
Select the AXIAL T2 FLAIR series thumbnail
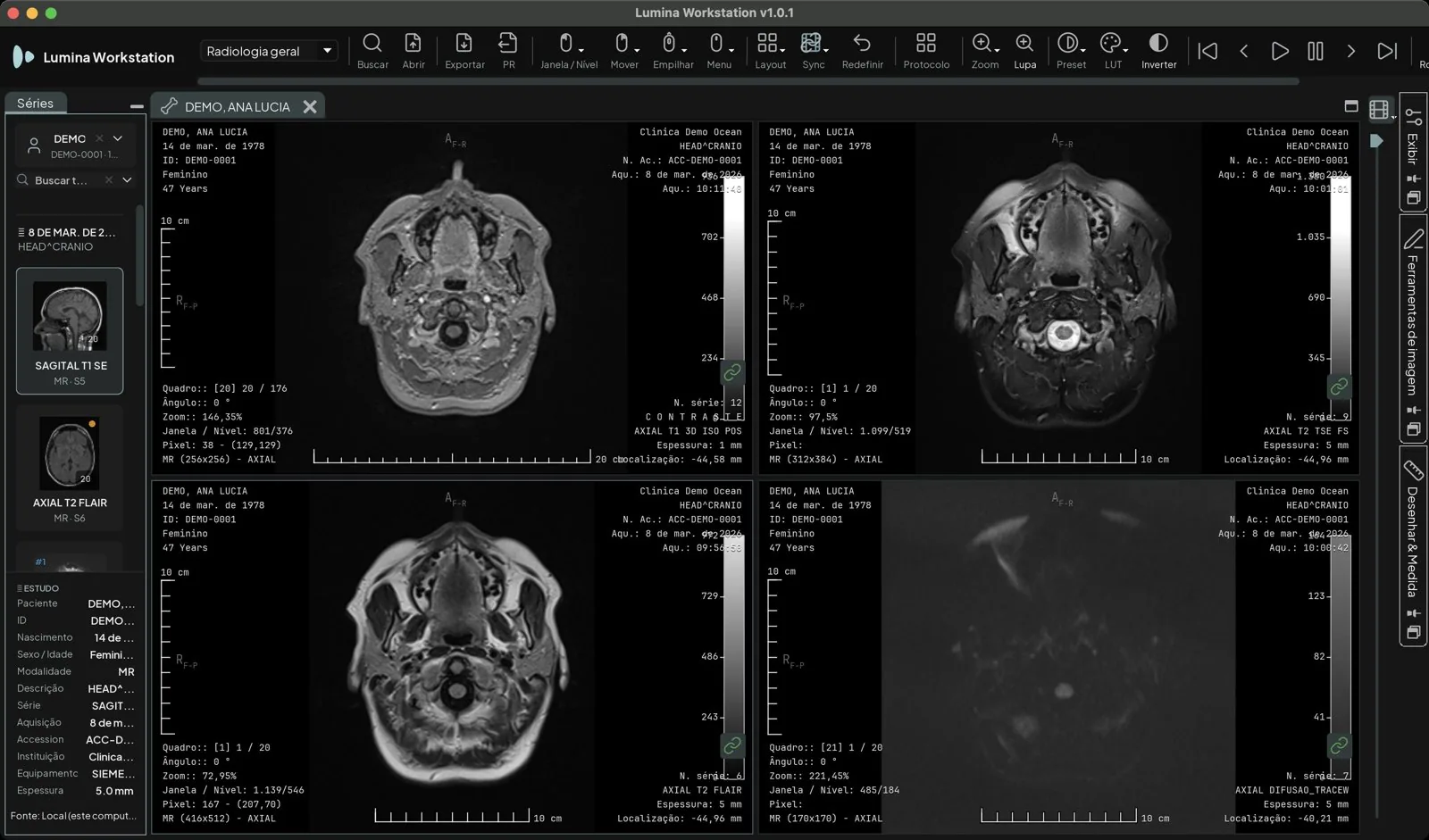(x=70, y=467)
